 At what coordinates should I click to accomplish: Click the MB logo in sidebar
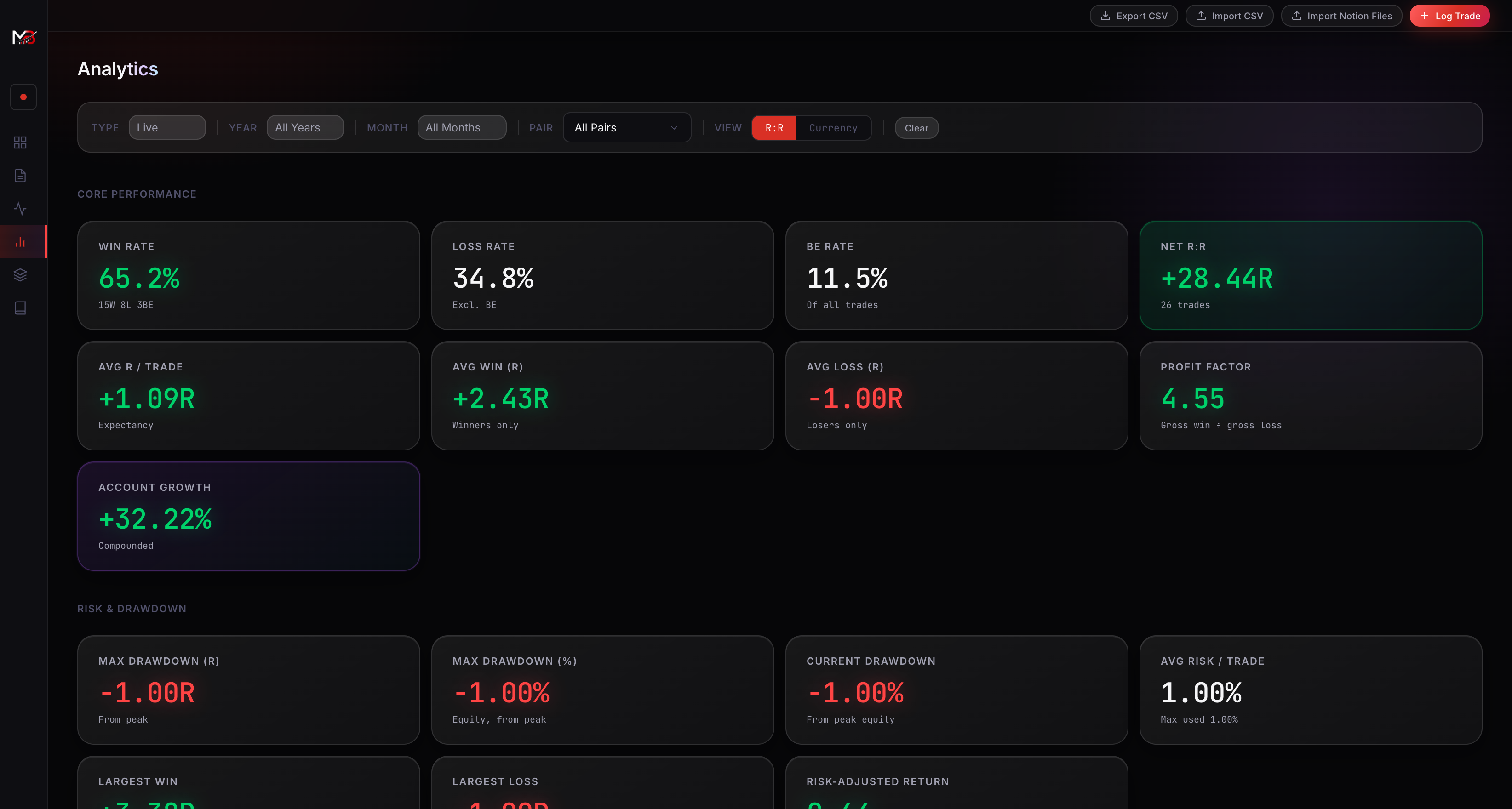pyautogui.click(x=24, y=38)
